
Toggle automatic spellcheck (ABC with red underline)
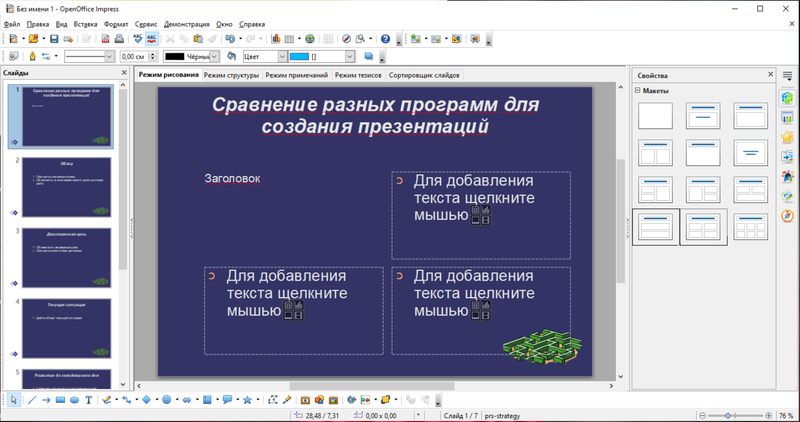coord(152,39)
